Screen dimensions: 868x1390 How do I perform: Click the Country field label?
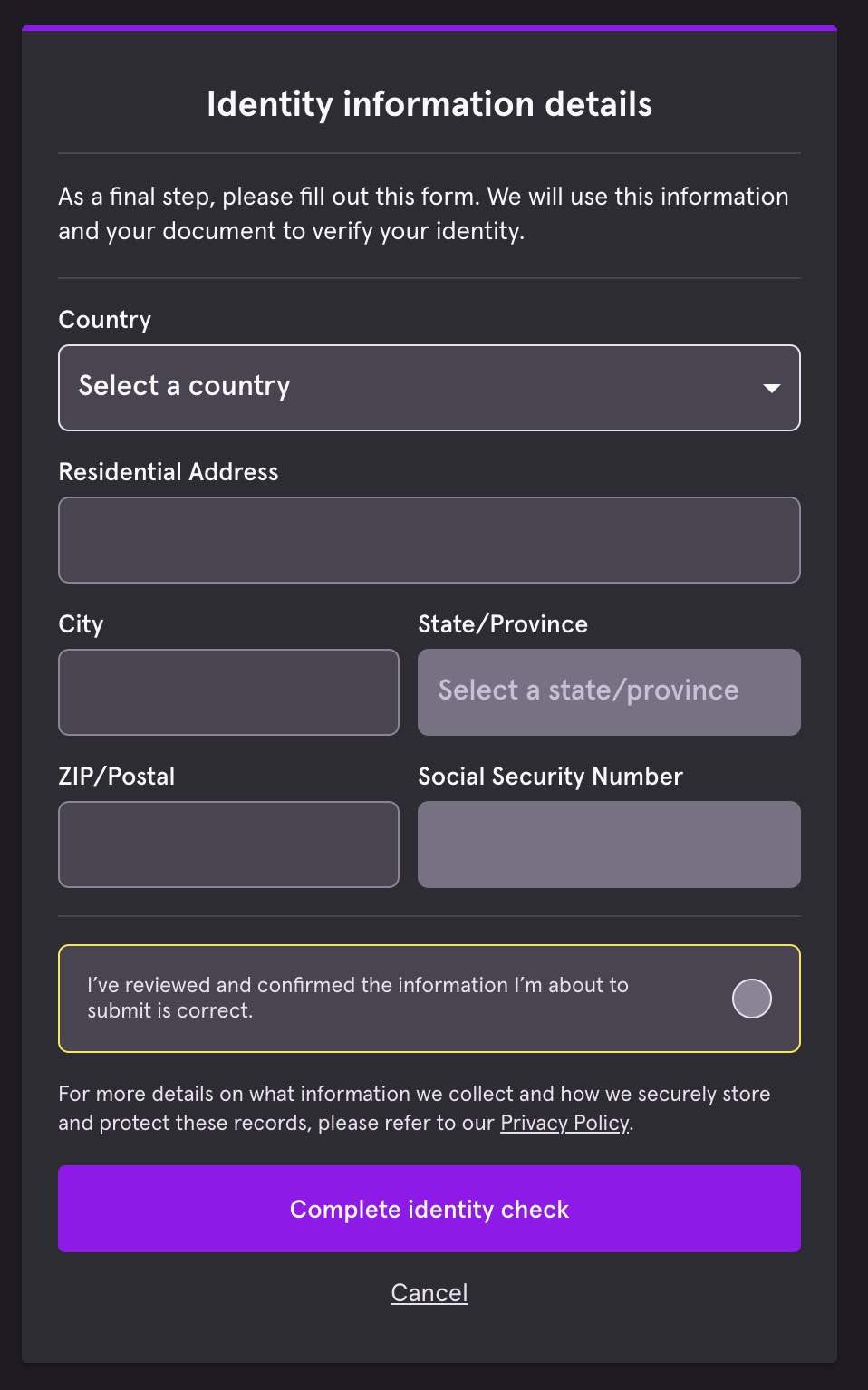[105, 320]
